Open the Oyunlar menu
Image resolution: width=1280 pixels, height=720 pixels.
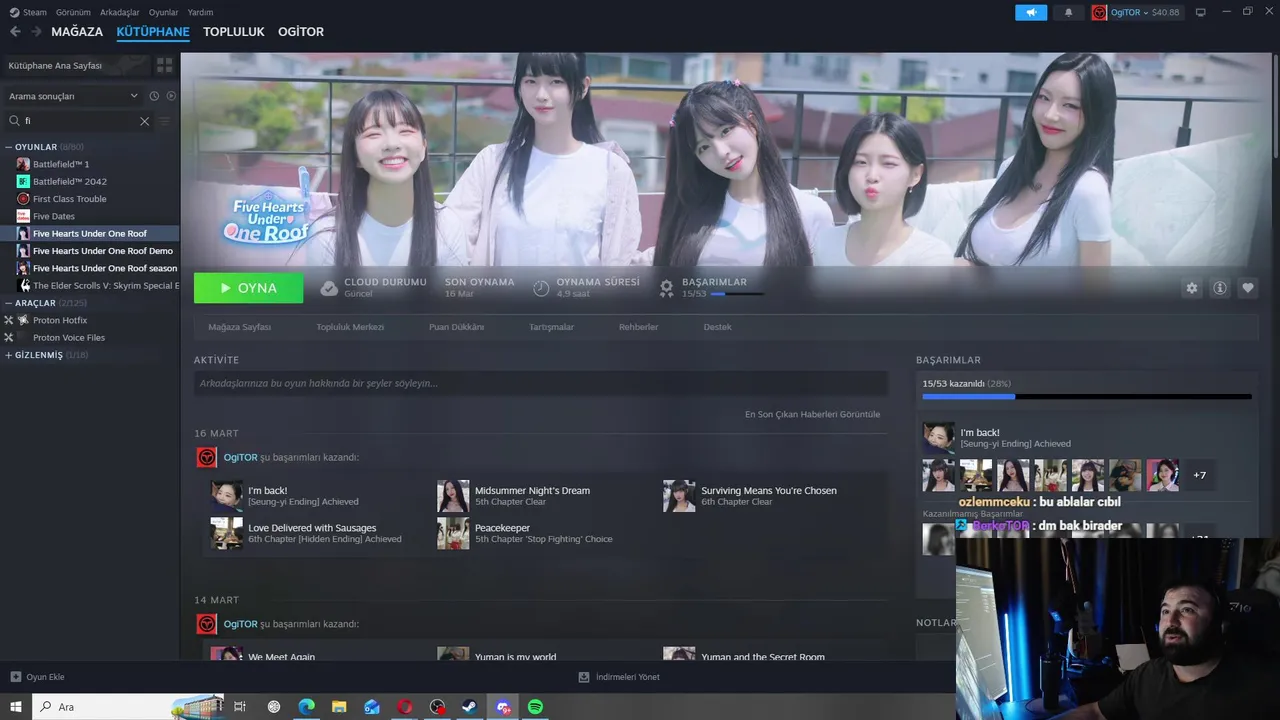(x=163, y=12)
